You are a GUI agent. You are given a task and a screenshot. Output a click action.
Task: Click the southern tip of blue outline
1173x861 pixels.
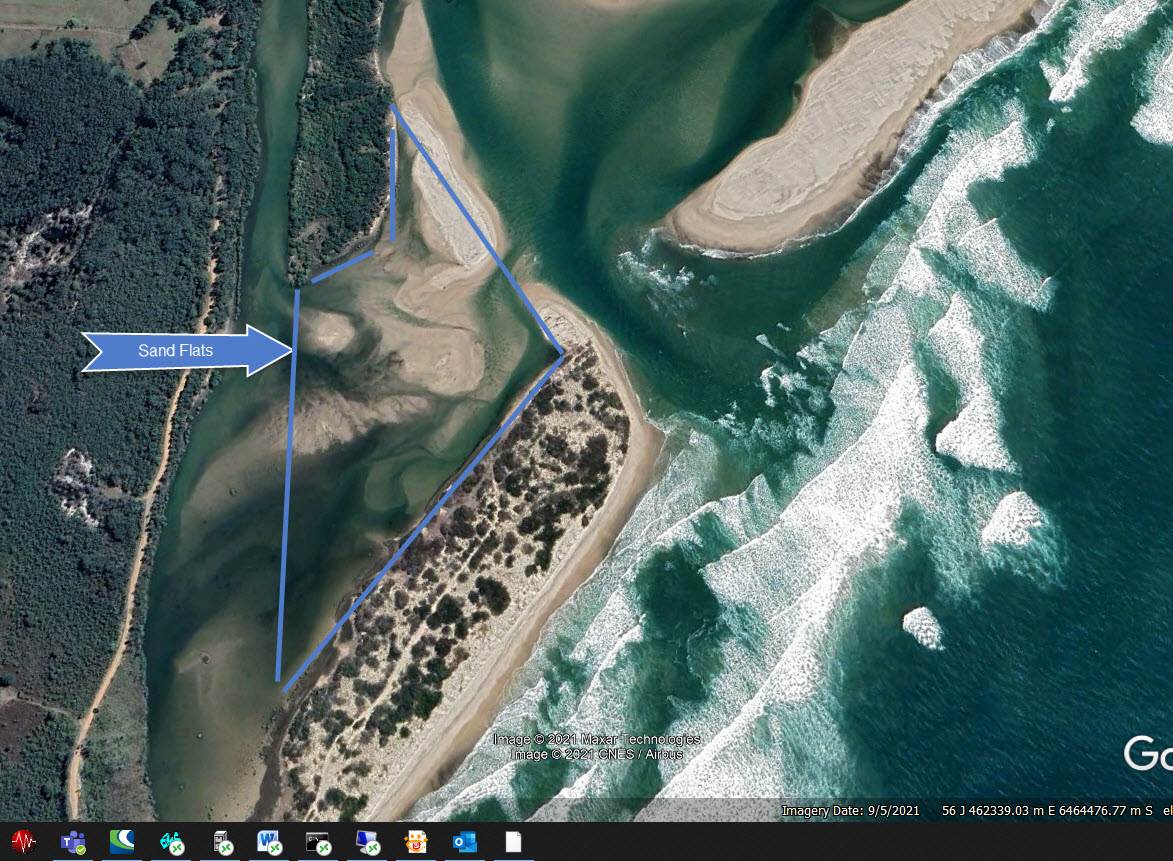coord(281,687)
